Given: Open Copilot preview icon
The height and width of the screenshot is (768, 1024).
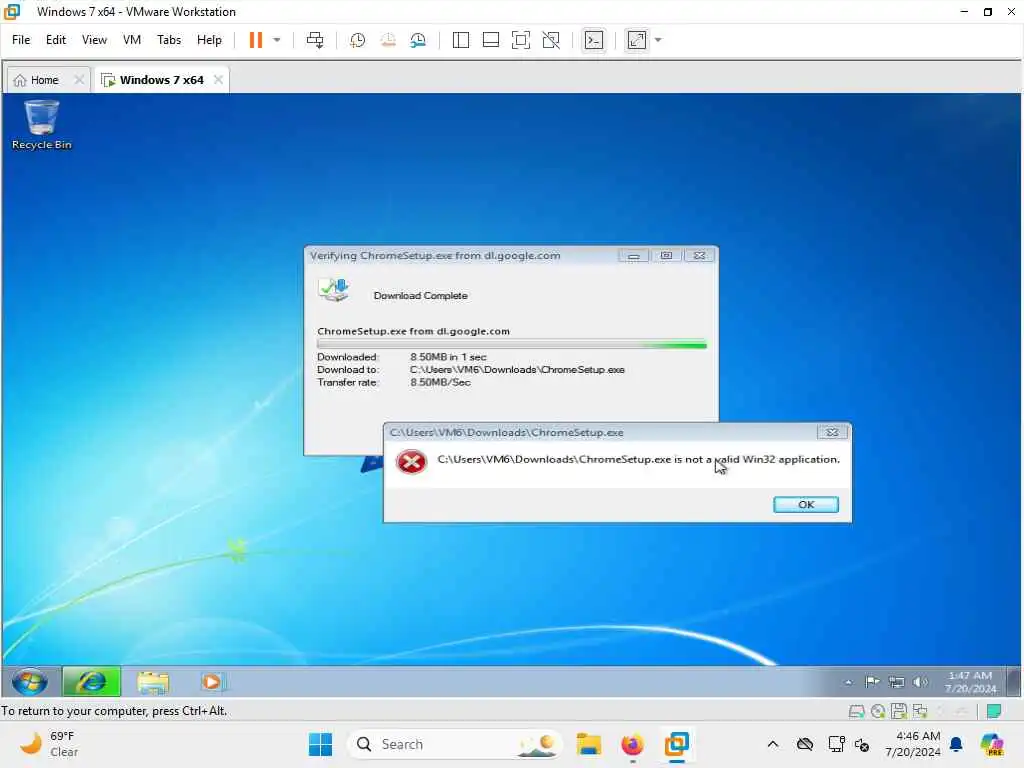Looking at the screenshot, I should (992, 744).
